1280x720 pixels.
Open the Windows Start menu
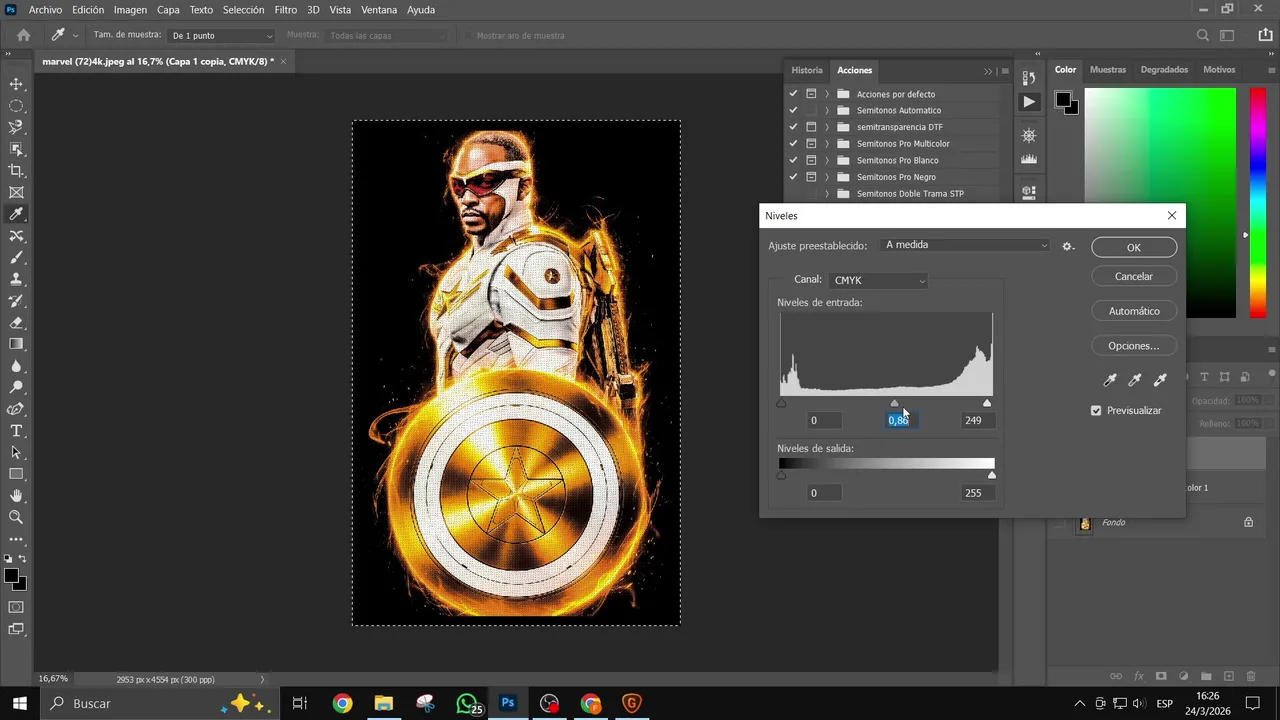click(x=19, y=703)
